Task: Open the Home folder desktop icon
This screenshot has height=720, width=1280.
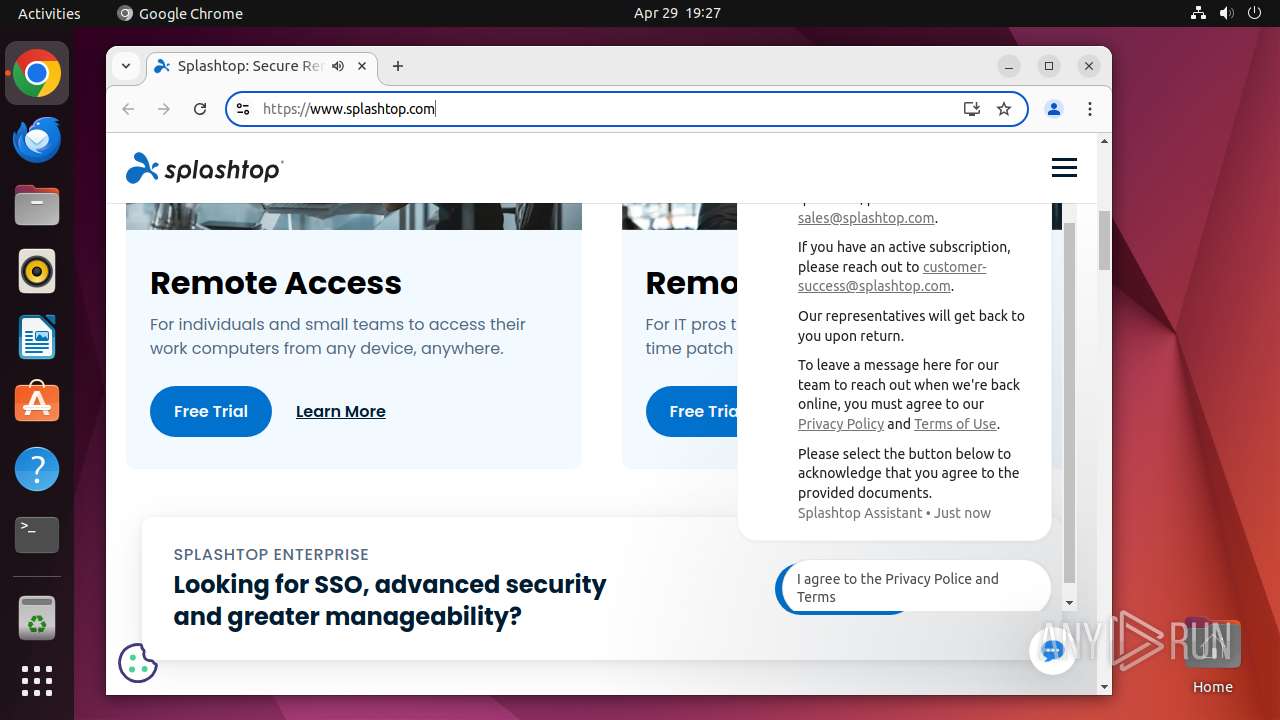Action: pos(1212,655)
